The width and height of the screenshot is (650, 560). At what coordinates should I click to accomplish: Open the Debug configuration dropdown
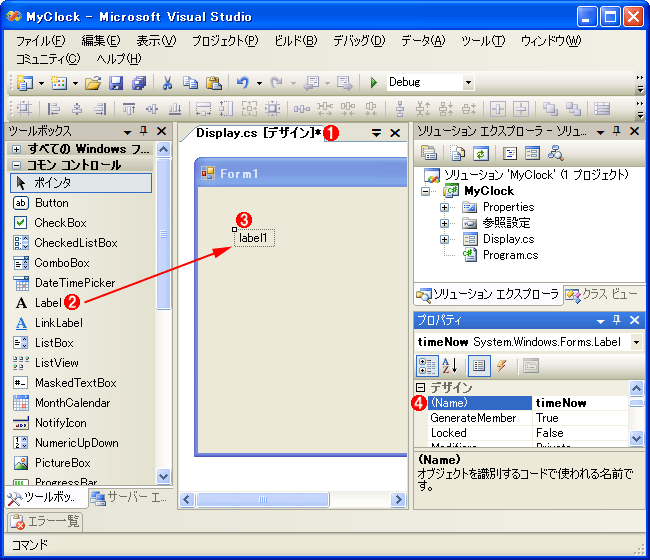(x=468, y=82)
